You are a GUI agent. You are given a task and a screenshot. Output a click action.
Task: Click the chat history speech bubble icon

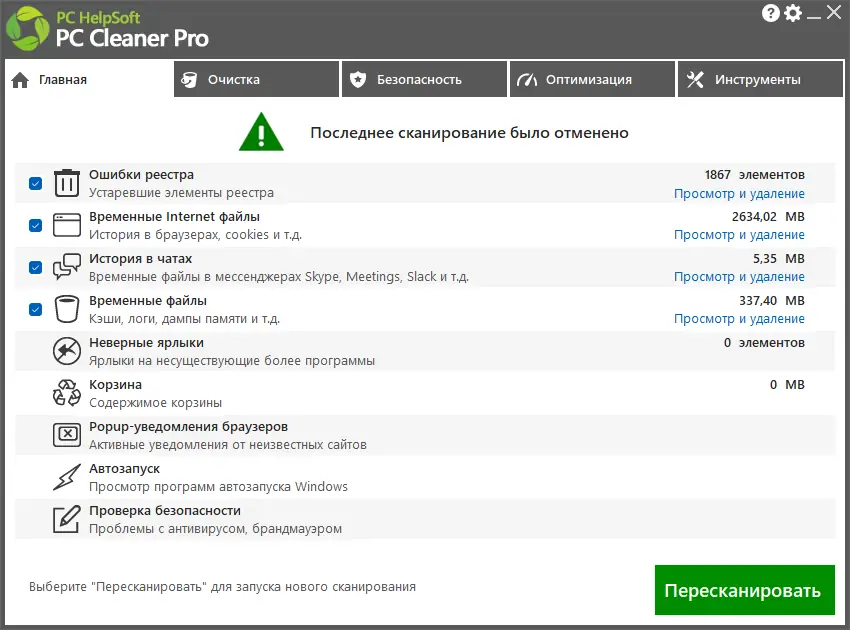tap(66, 267)
